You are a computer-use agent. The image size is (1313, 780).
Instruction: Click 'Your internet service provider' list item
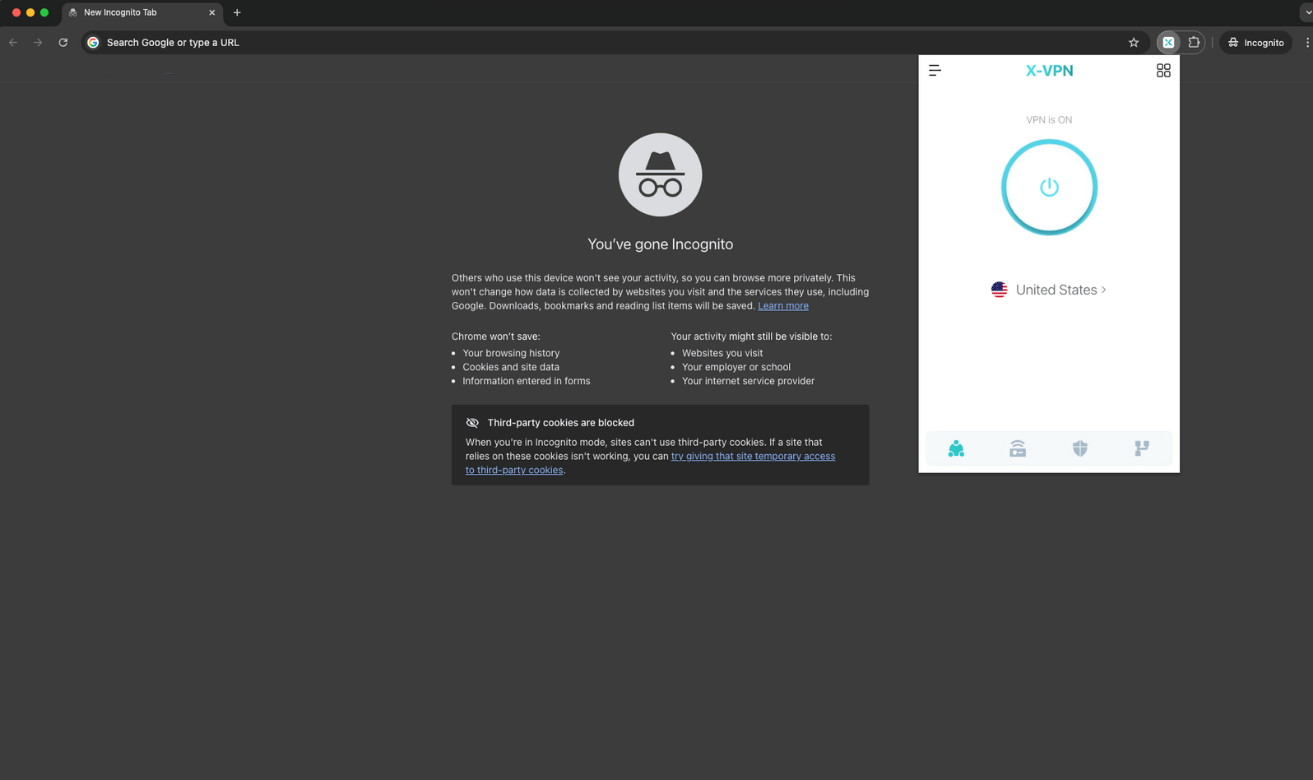pos(748,381)
